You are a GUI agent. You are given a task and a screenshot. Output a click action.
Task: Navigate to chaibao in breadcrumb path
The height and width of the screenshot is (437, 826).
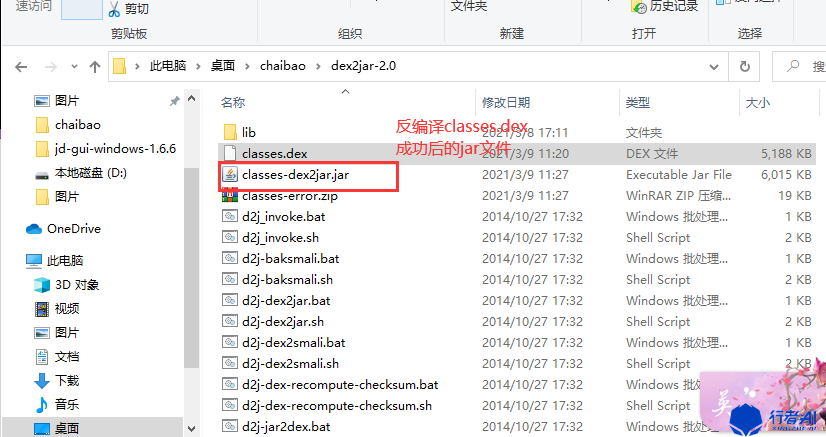283,66
